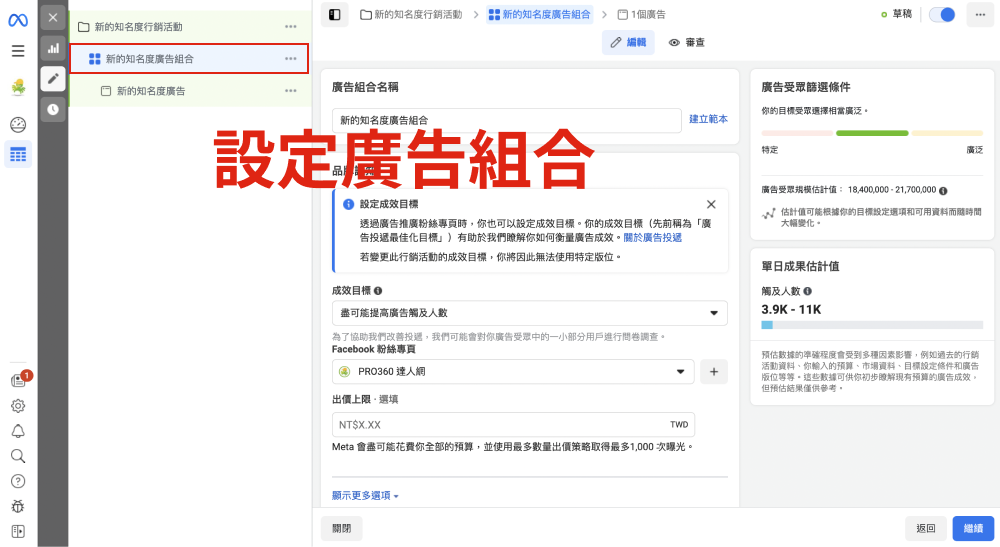
Task: Expand 顯示更多選項
Action: [x=365, y=496]
